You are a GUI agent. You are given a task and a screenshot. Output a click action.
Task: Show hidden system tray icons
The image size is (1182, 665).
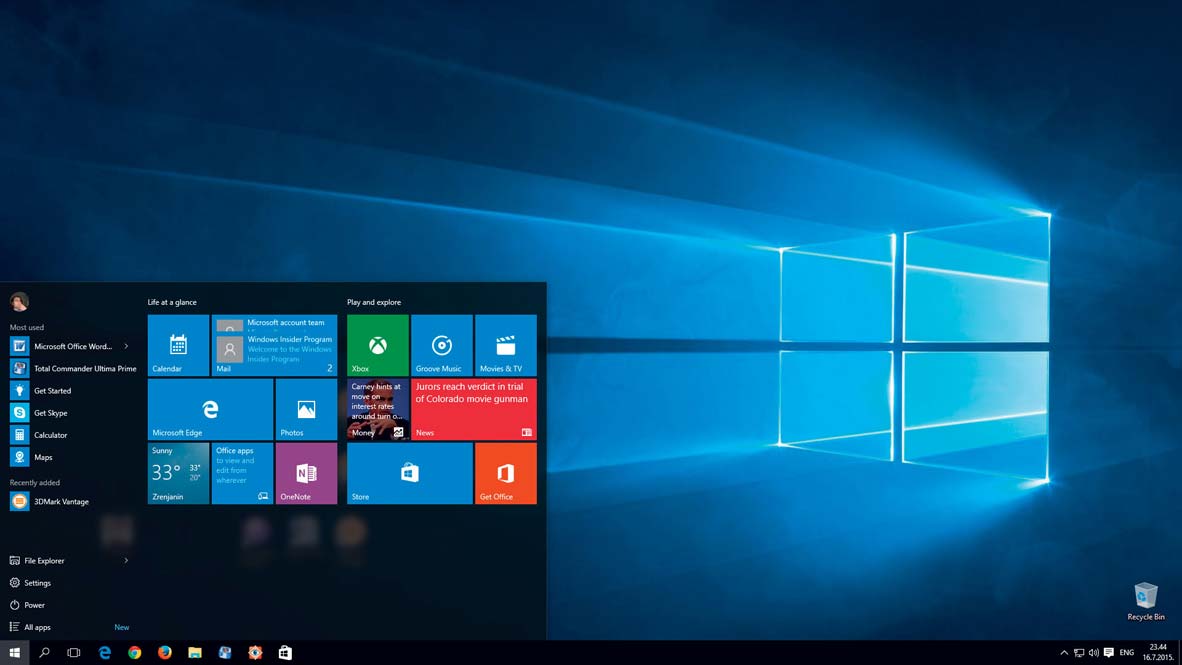click(x=1064, y=653)
